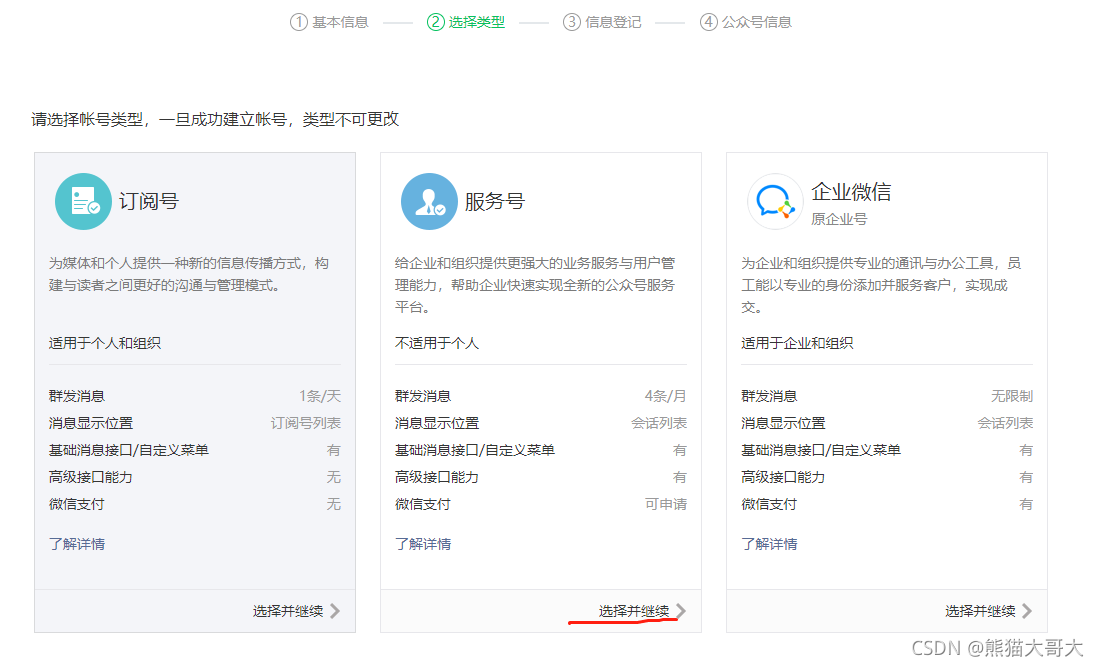This screenshot has height=666, width=1099.
Task: Go to step 1 基本信息
Action: (329, 22)
